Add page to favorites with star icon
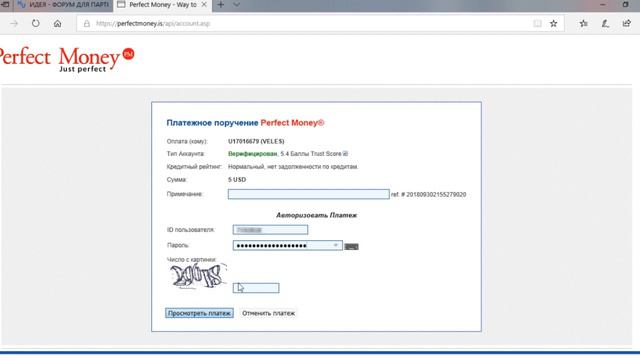Screen dimensions: 640x360 point(553,24)
